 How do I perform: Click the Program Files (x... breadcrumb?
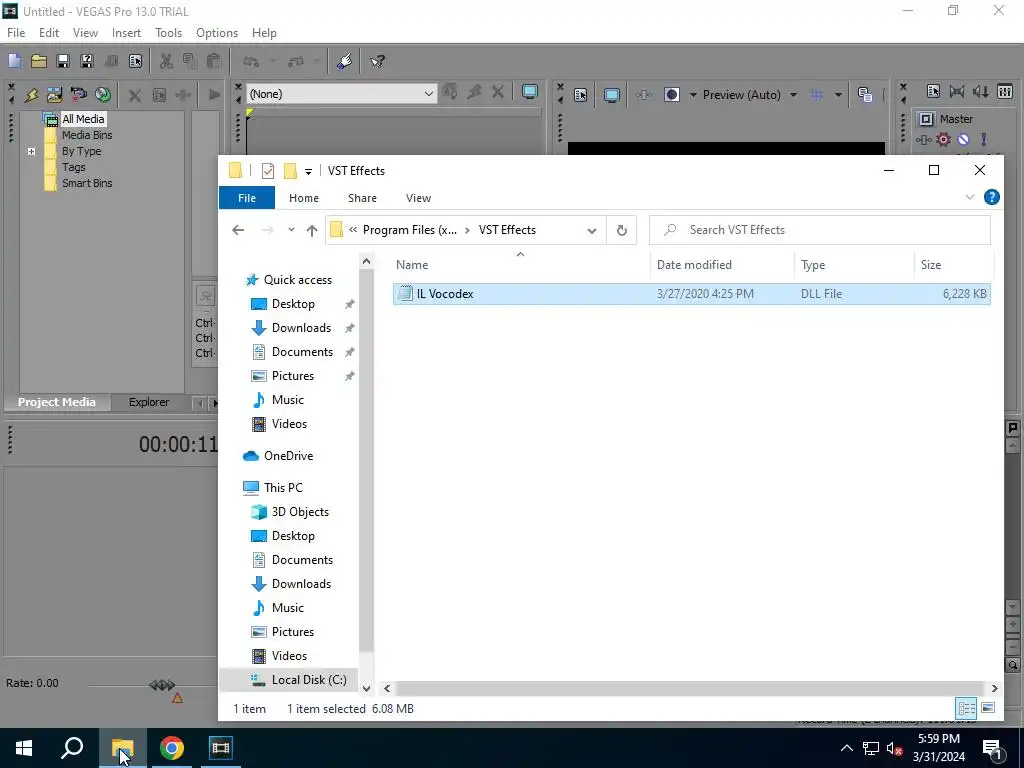click(409, 230)
